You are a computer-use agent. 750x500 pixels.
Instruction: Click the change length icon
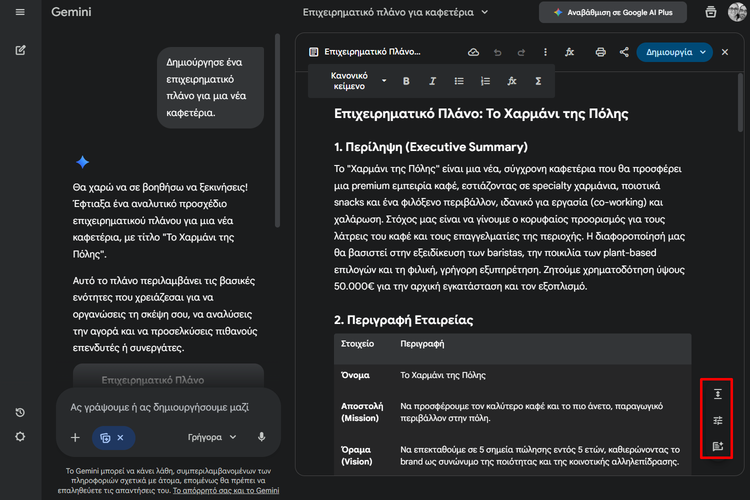[717, 394]
